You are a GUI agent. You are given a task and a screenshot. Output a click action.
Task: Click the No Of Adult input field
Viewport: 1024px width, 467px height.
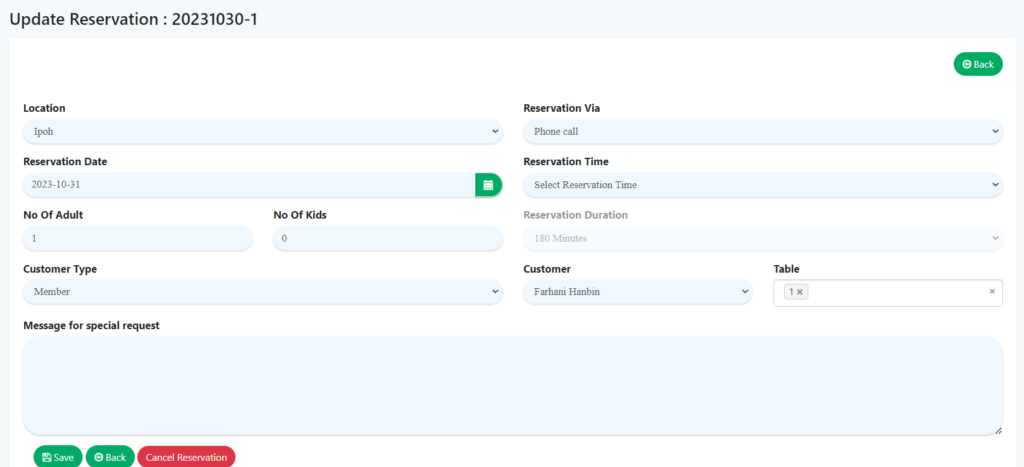[137, 238]
